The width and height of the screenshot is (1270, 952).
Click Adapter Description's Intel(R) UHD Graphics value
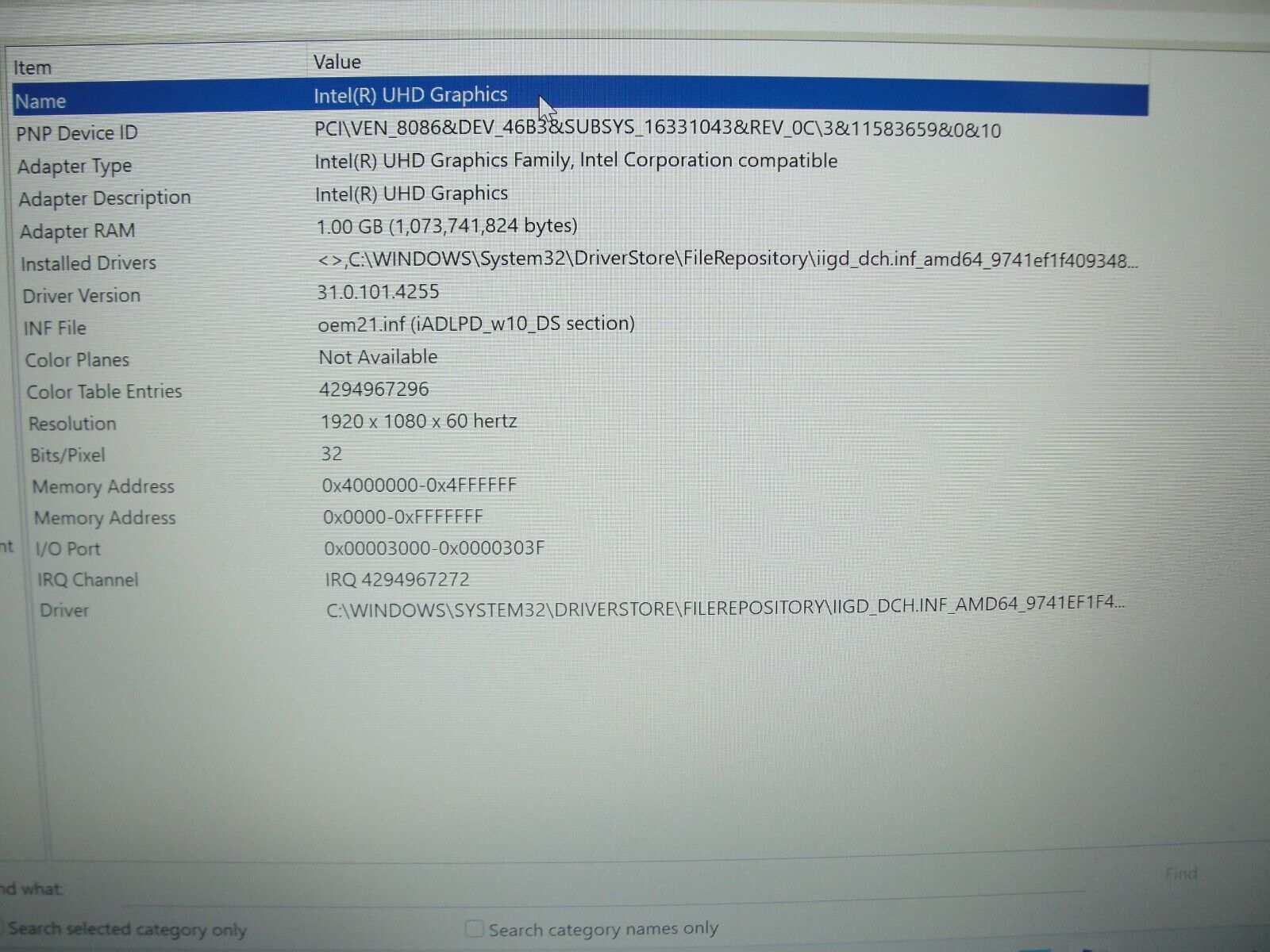pos(411,194)
